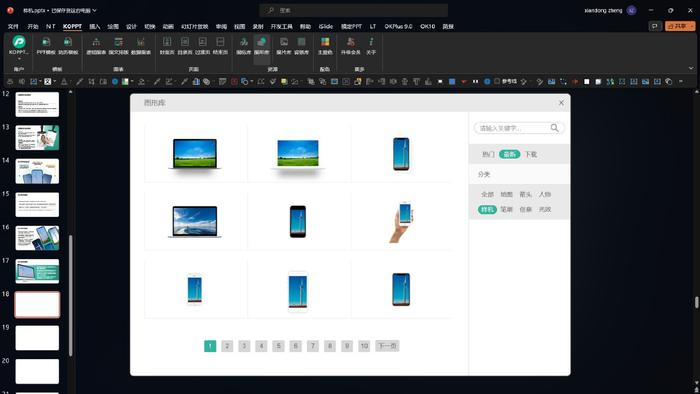Switch to the 视图 View tab

point(240,26)
